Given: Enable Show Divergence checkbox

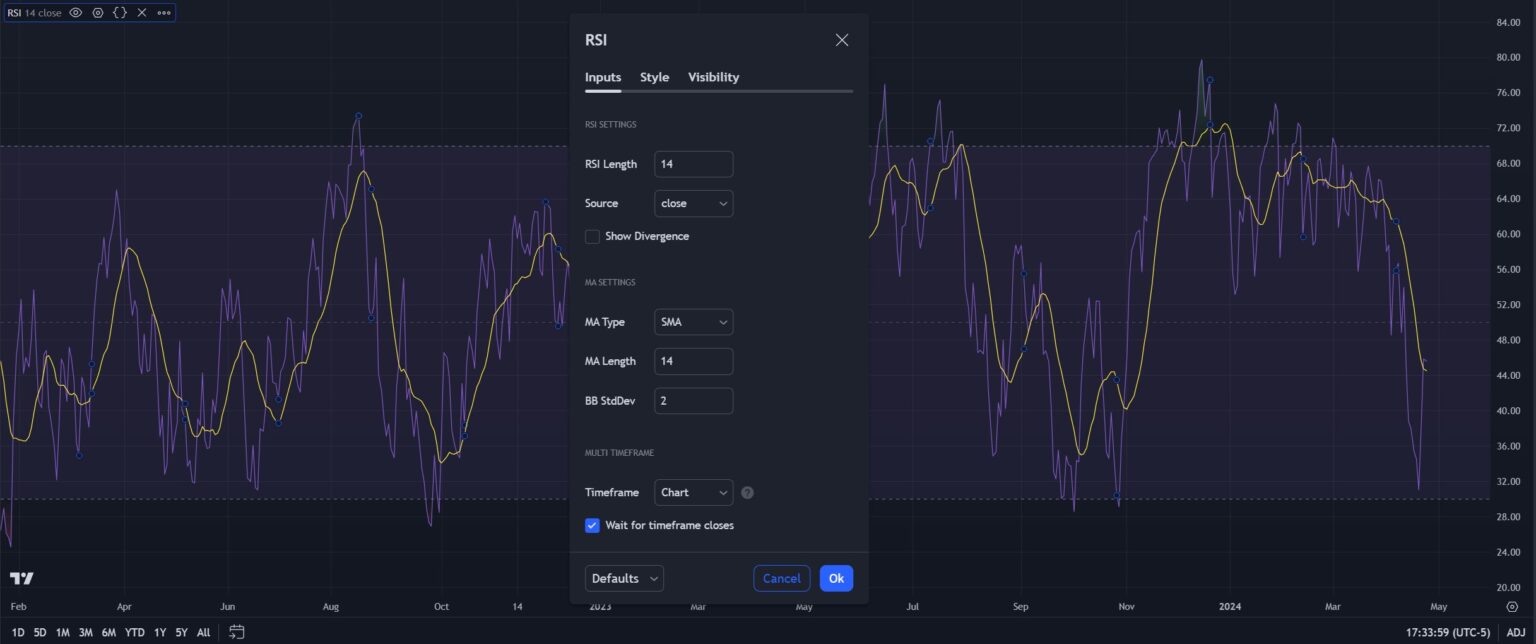Looking at the screenshot, I should tap(592, 236).
